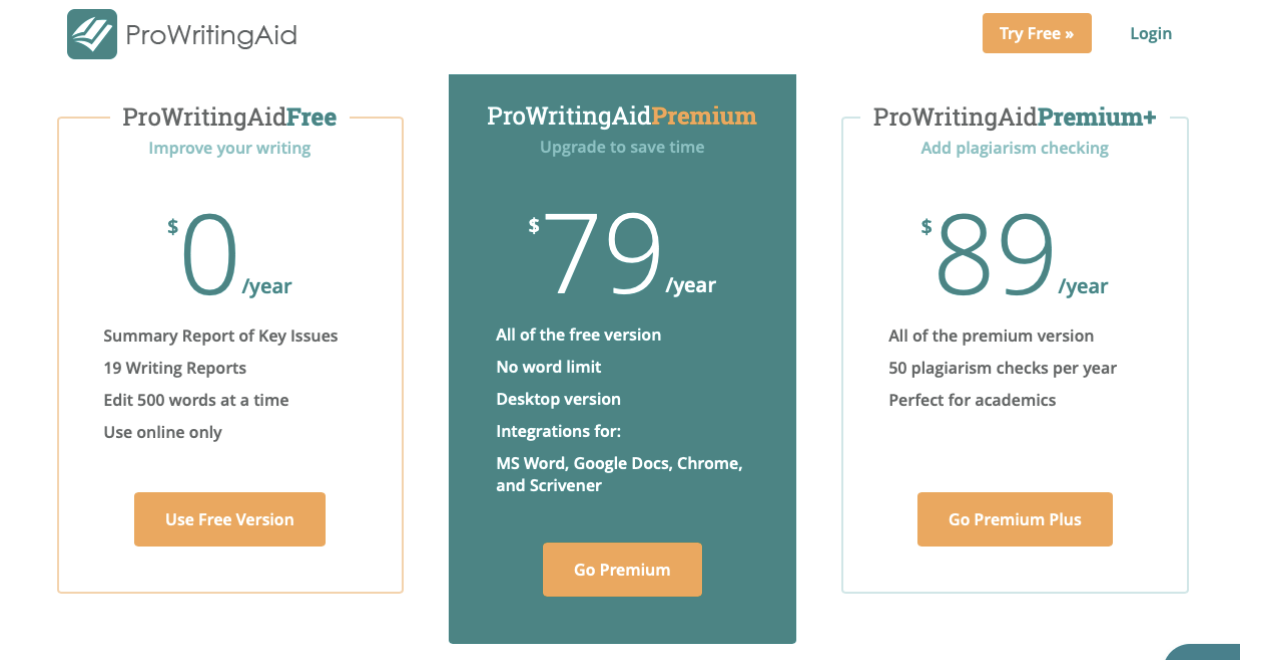Click the ProWritingAid logo icon
Viewport: 1278px width, 664px height.
[x=92, y=35]
